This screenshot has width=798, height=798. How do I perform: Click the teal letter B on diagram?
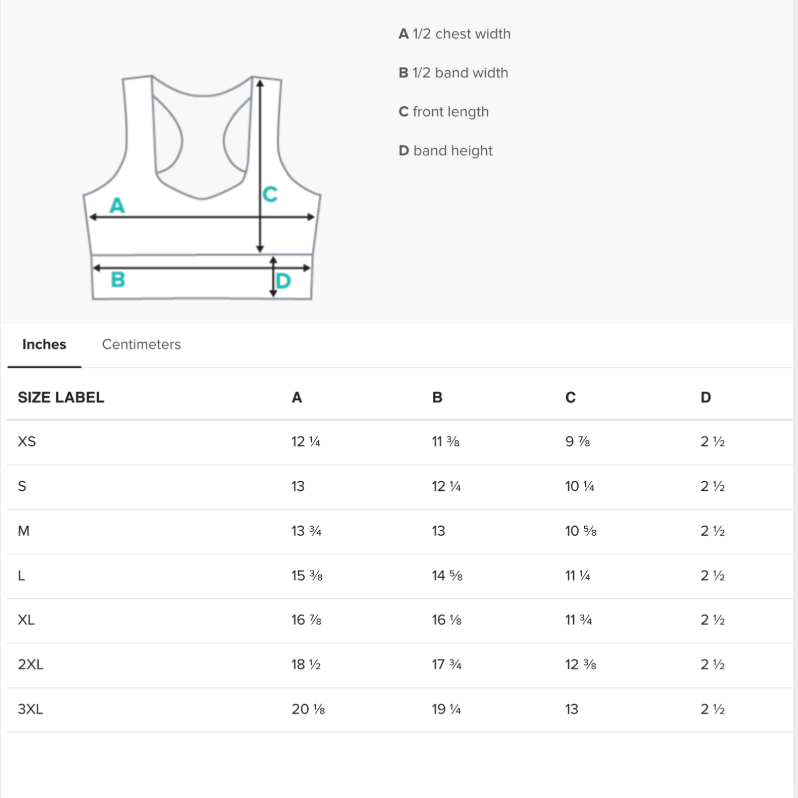[118, 279]
